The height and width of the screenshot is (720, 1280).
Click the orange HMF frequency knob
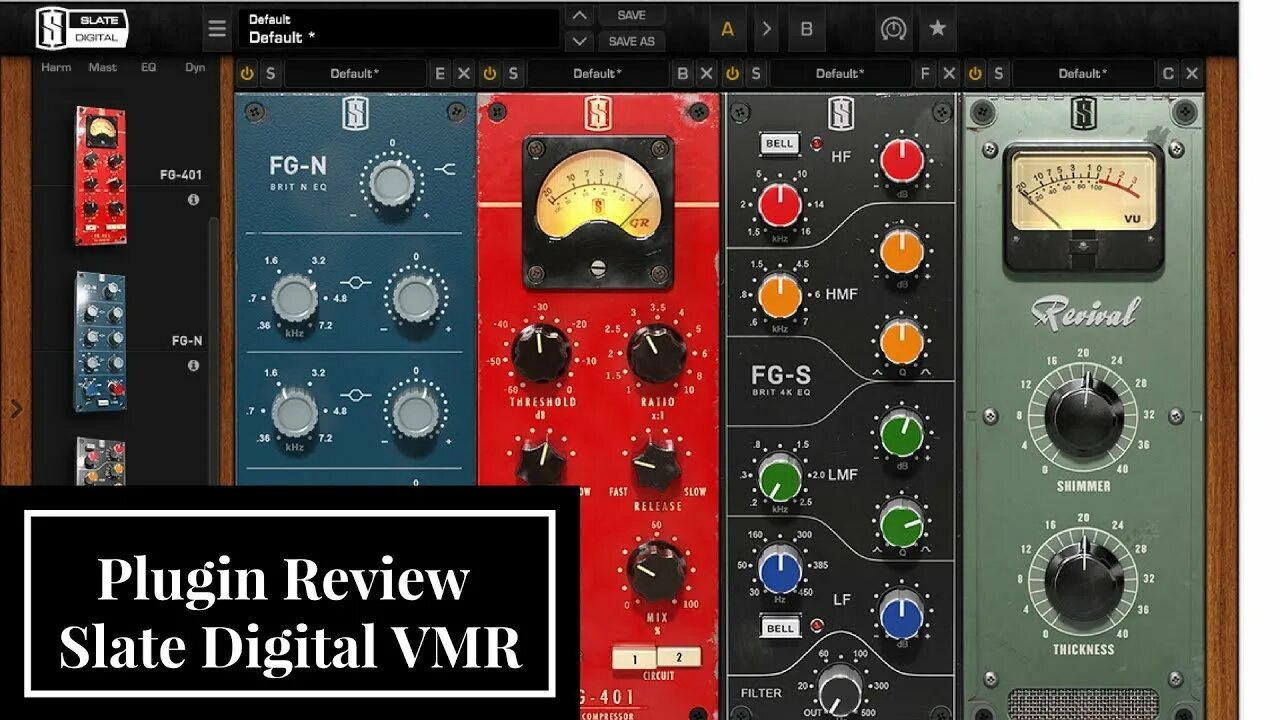780,296
